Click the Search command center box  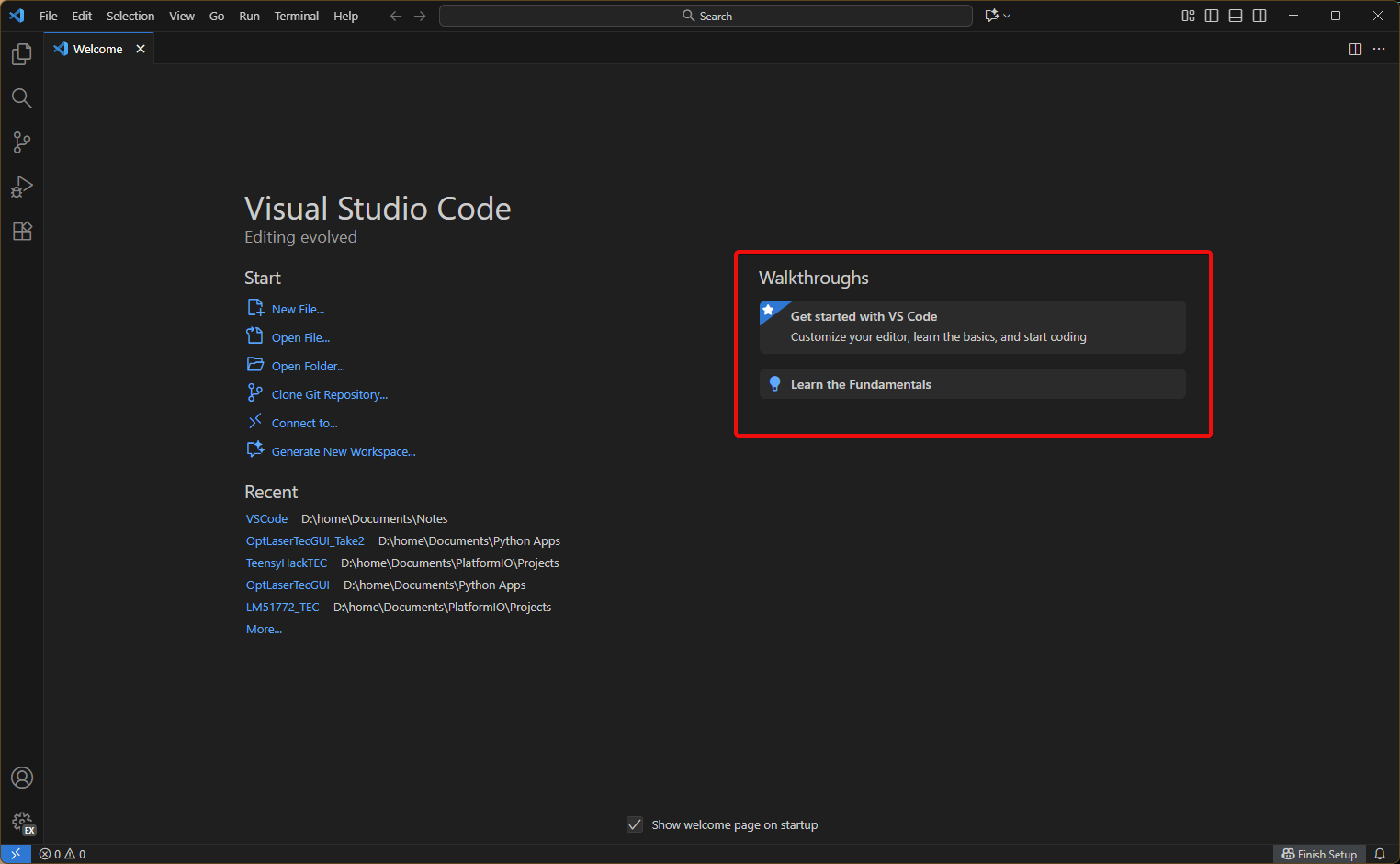(x=706, y=16)
